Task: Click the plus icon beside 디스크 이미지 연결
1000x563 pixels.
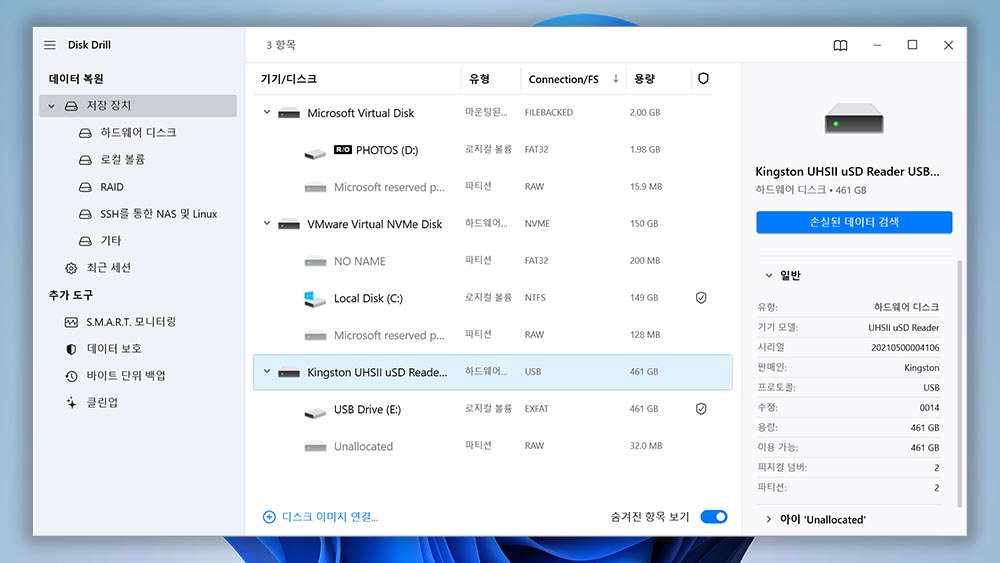Action: [x=269, y=516]
